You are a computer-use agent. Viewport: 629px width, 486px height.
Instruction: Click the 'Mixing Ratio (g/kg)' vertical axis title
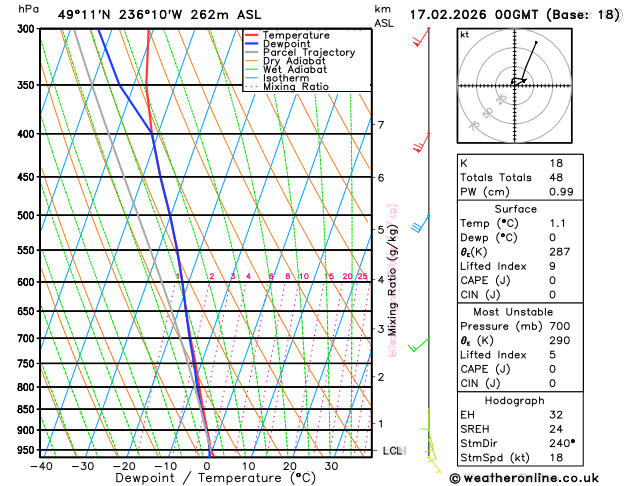pos(393,281)
